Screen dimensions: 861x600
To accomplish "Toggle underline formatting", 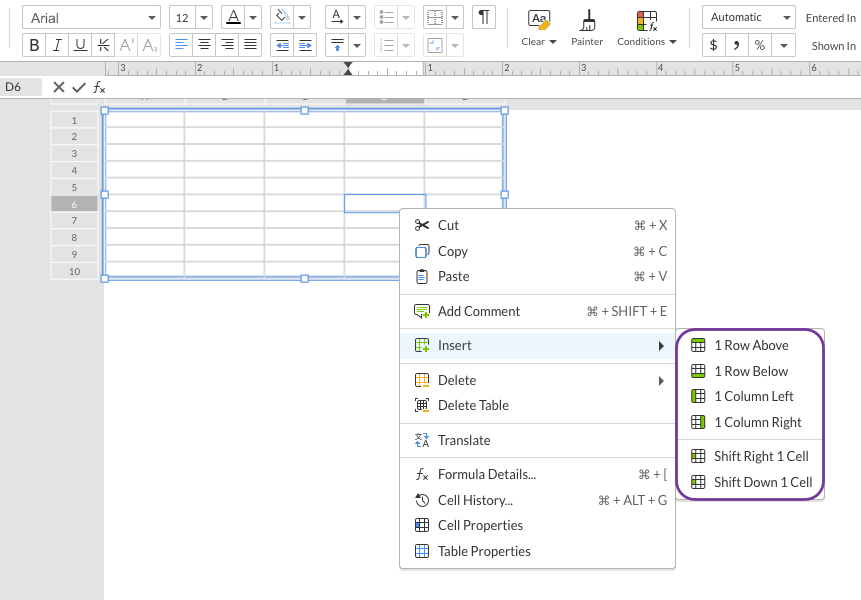I will pyautogui.click(x=80, y=45).
